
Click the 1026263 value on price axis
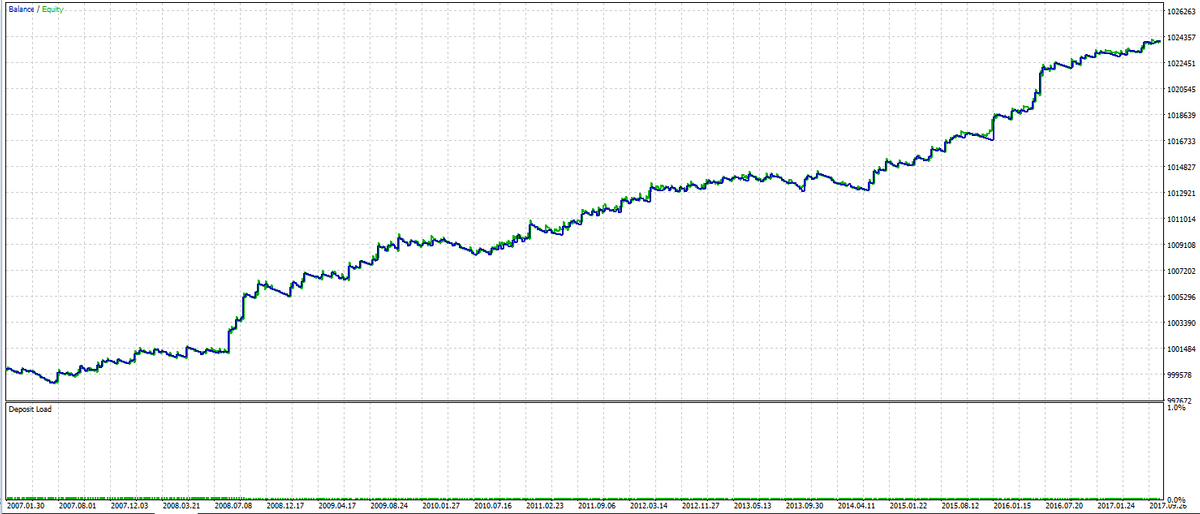tap(1182, 12)
